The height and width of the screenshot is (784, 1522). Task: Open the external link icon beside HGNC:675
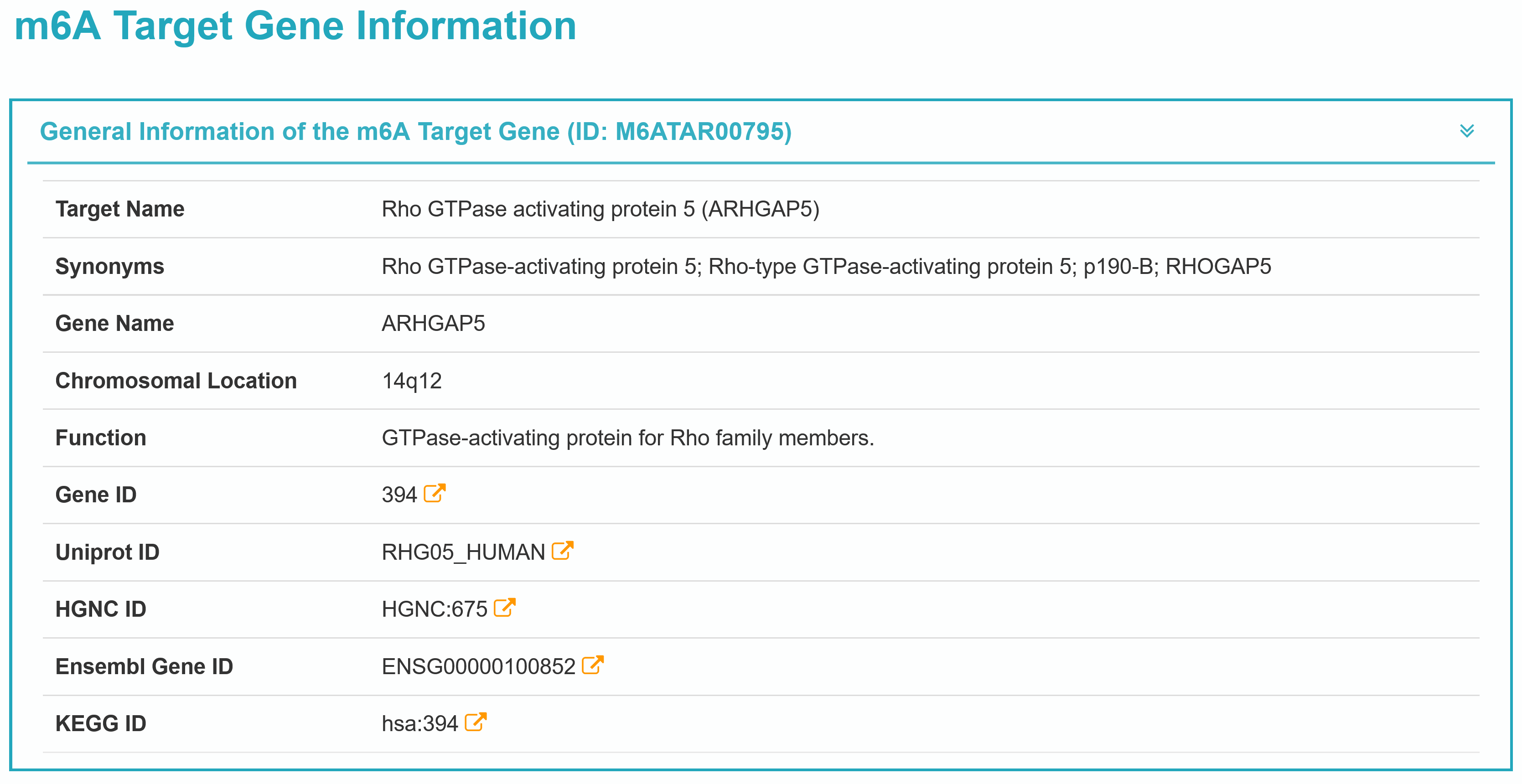pos(504,607)
